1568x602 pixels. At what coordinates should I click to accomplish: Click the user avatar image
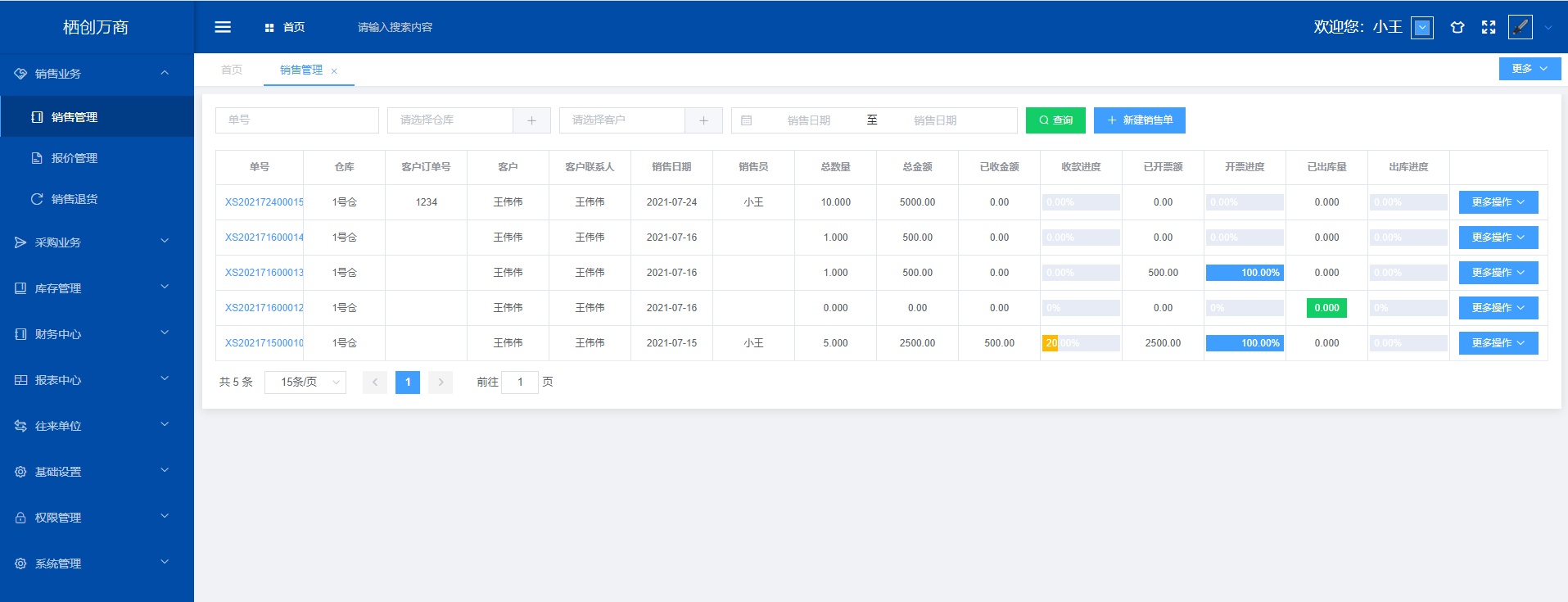tap(1521, 27)
